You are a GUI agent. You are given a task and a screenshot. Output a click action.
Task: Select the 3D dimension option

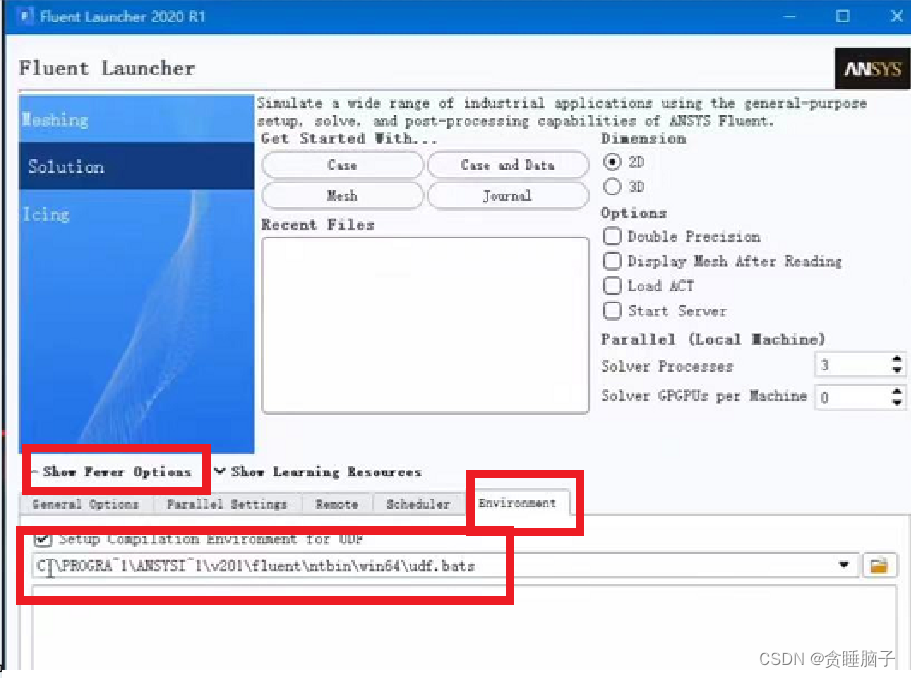[613, 187]
